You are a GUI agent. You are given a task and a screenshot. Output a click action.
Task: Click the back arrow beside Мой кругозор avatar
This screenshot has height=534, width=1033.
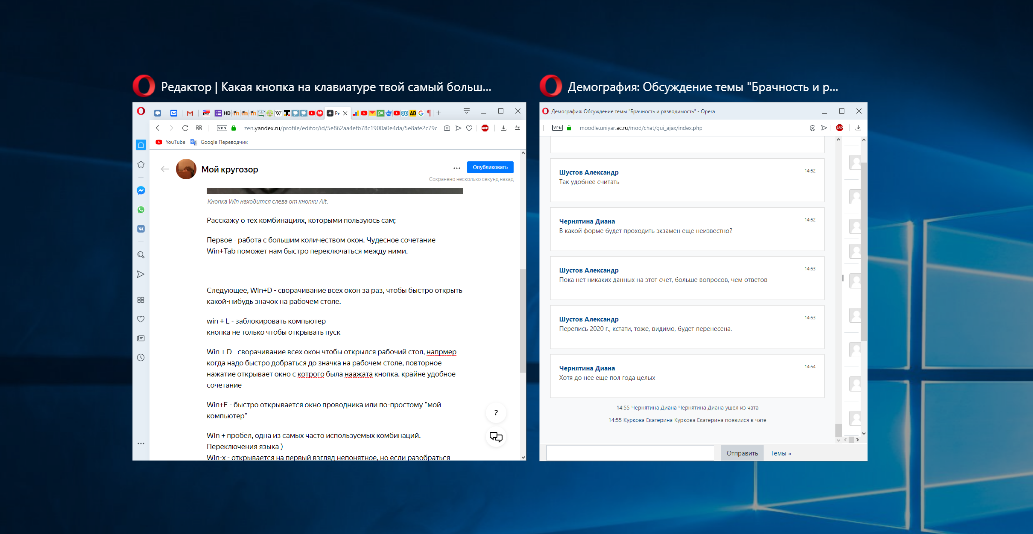(165, 169)
